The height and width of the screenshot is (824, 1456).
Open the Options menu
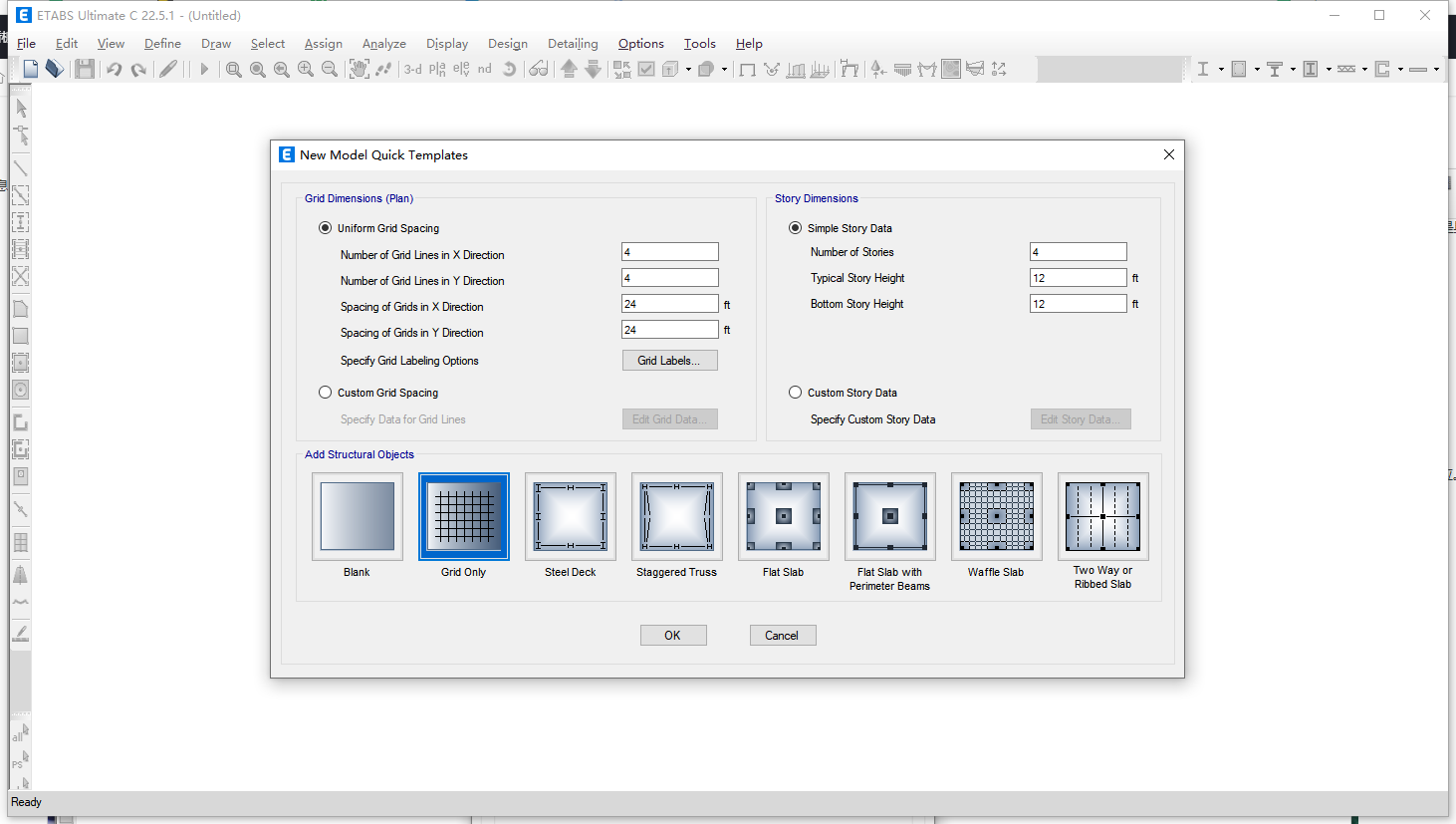pyautogui.click(x=640, y=43)
